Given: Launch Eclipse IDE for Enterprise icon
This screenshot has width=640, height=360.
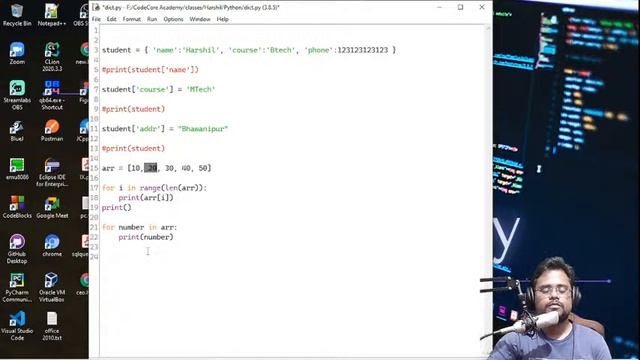Looking at the screenshot, I should tap(52, 172).
